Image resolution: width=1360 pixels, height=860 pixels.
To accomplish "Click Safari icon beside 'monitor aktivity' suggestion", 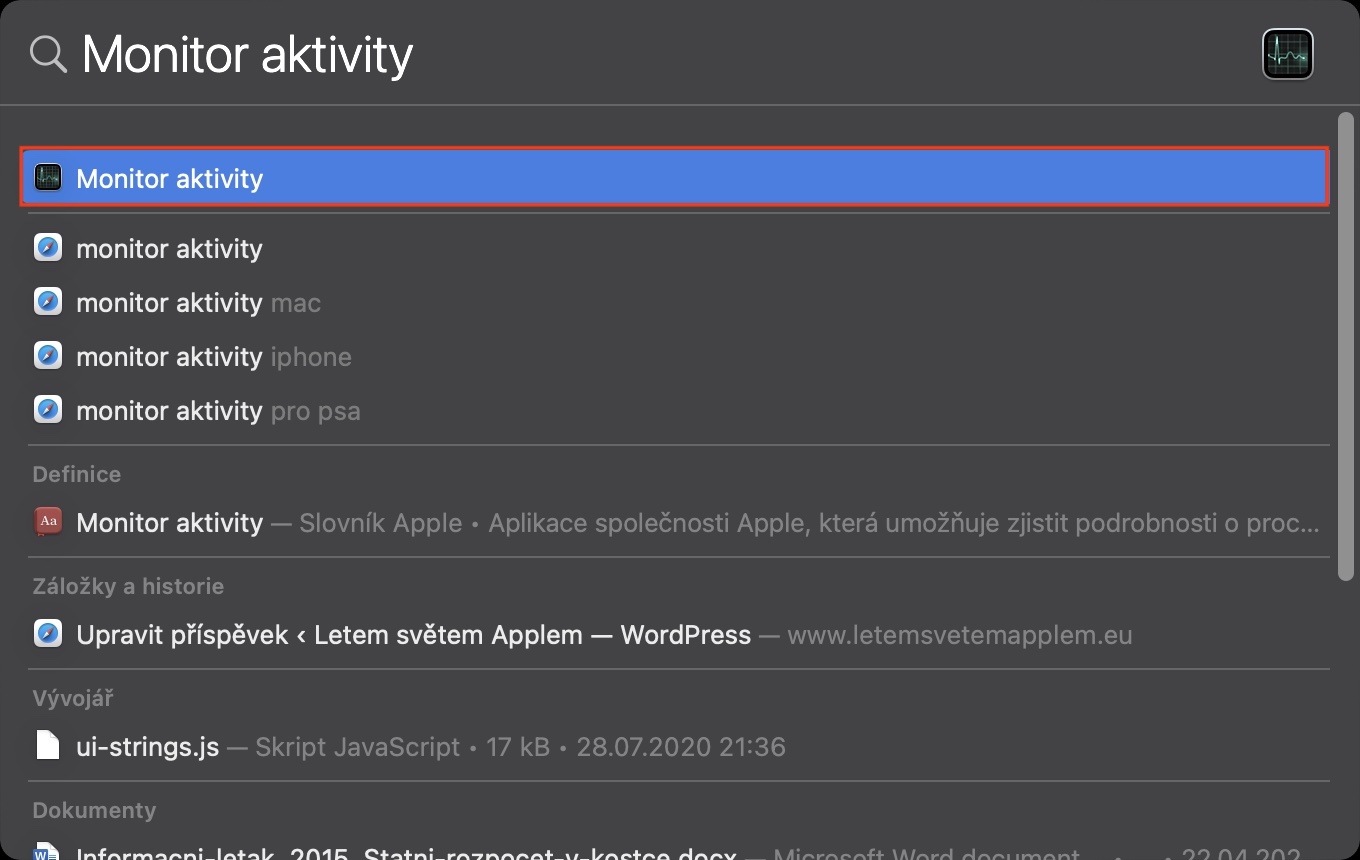I will (48, 248).
